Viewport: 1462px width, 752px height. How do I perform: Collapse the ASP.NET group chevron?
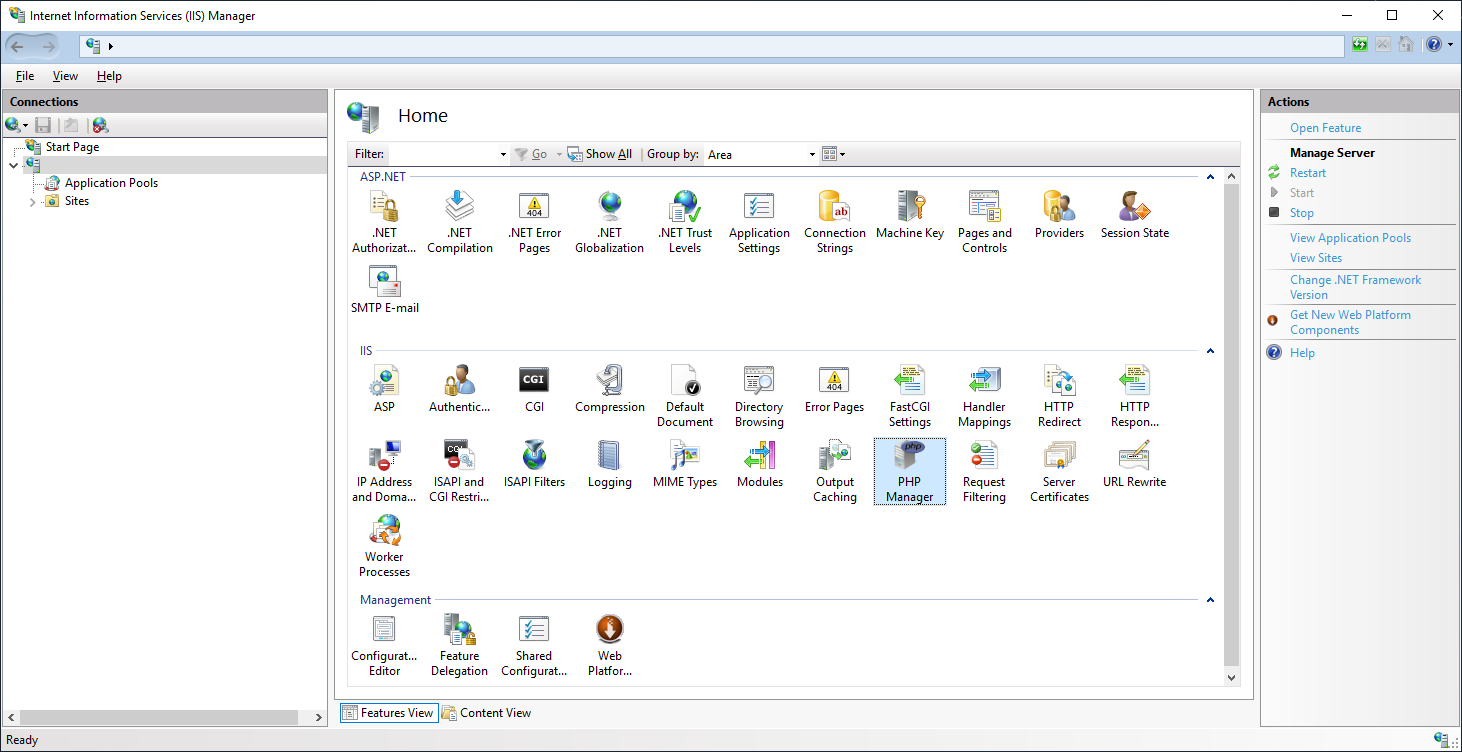tap(1210, 177)
